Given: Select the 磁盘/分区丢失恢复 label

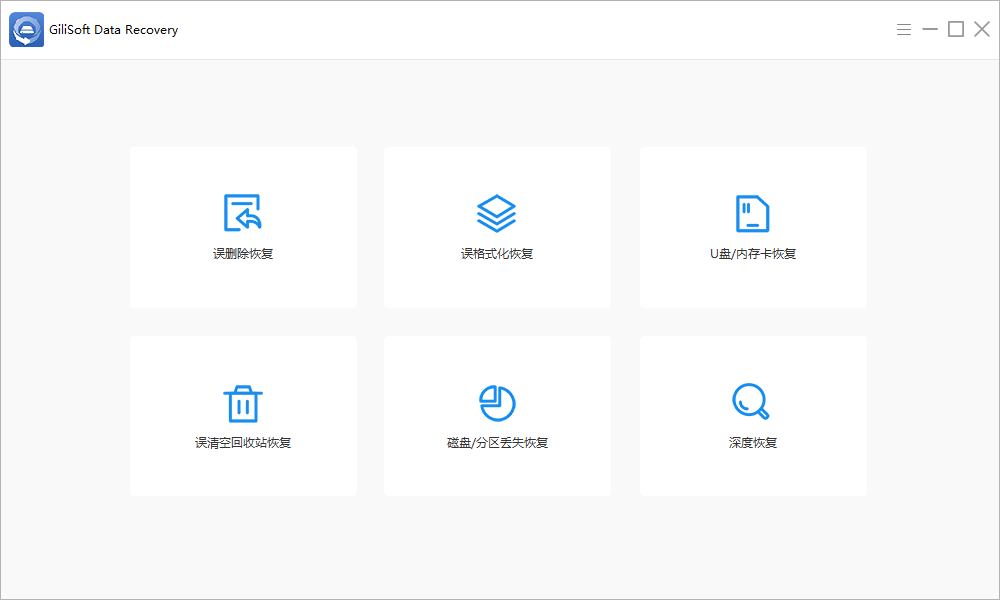Looking at the screenshot, I should (x=497, y=443).
